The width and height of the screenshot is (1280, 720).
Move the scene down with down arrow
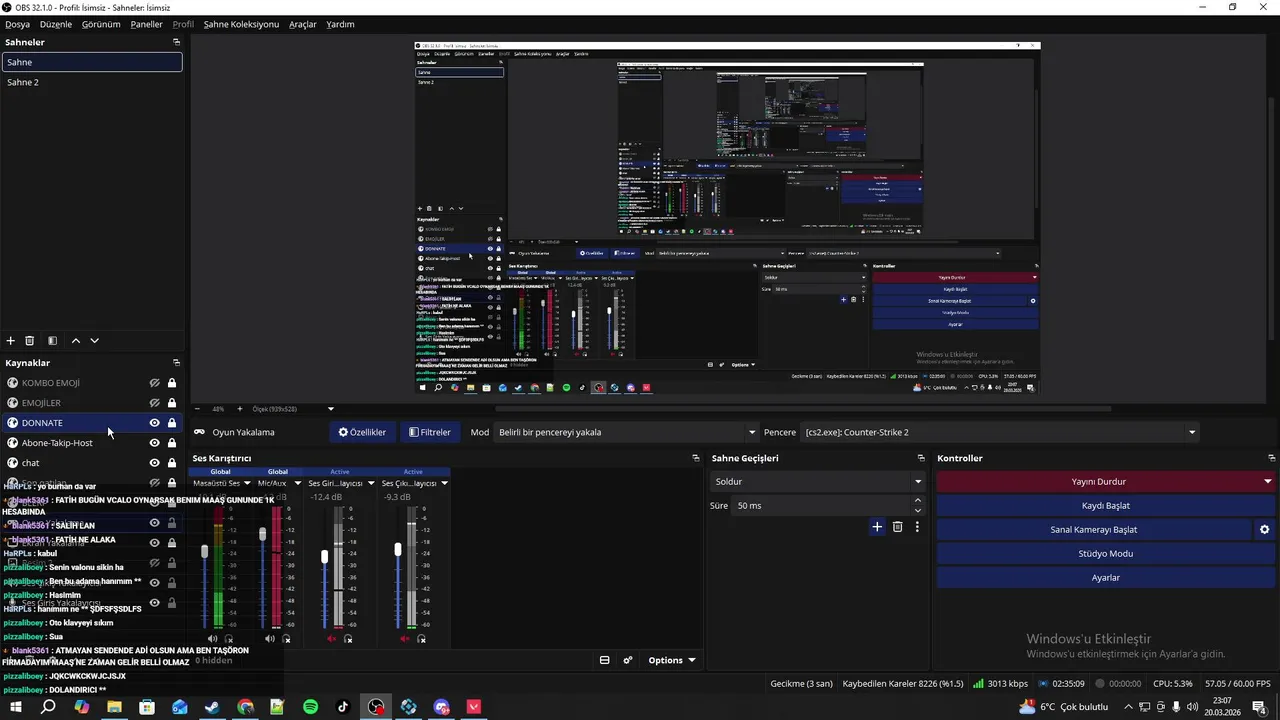(95, 341)
